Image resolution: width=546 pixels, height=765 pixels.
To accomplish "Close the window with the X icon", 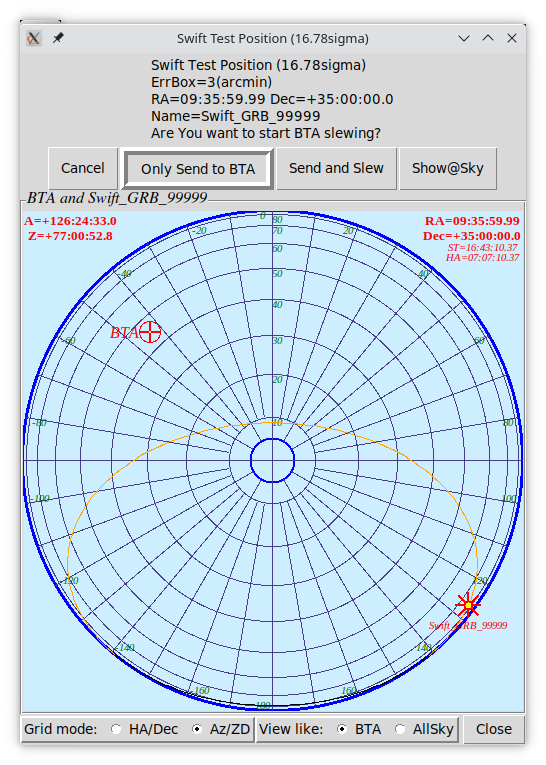I will (x=512, y=38).
